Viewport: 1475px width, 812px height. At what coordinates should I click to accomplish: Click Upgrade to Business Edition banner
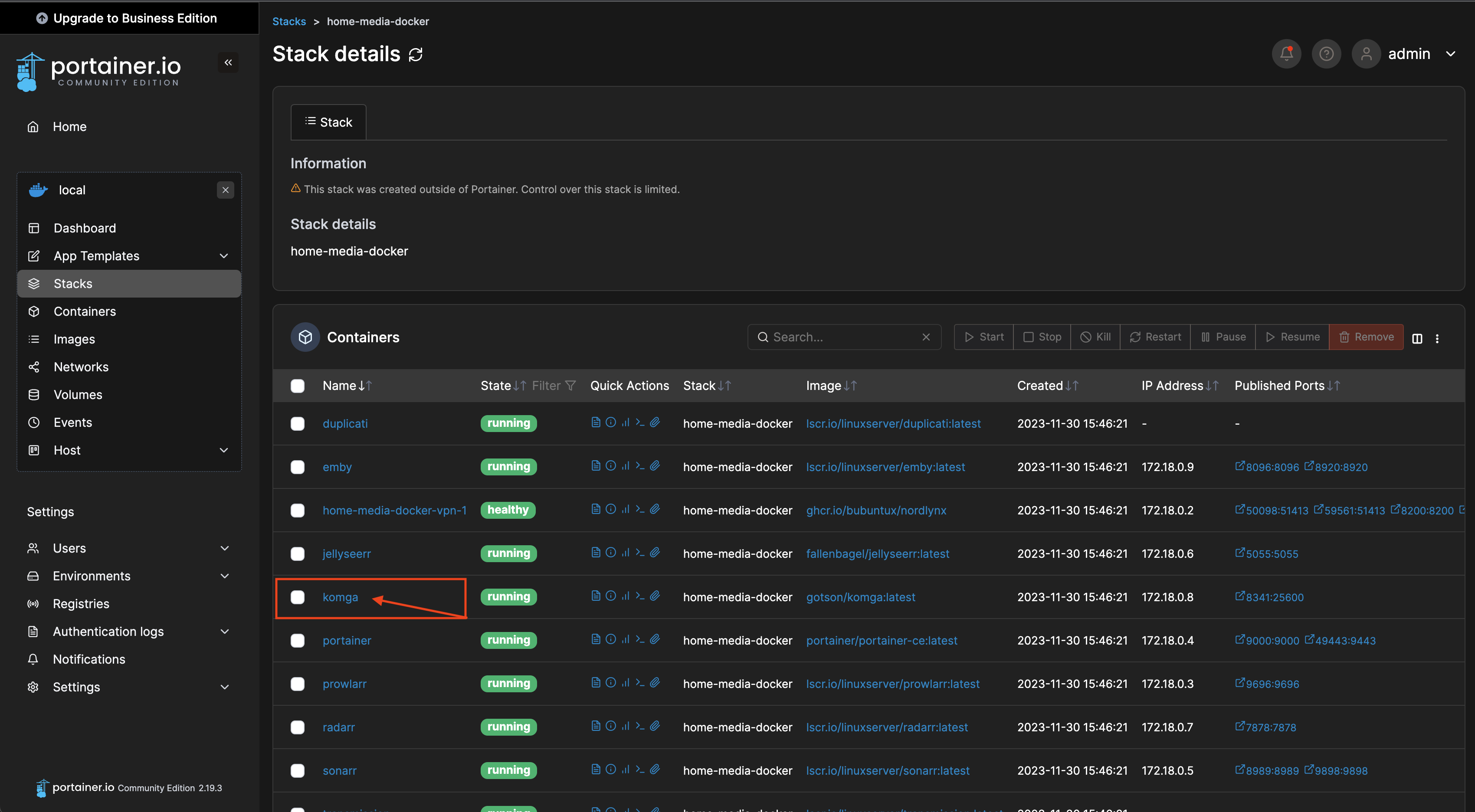point(129,18)
